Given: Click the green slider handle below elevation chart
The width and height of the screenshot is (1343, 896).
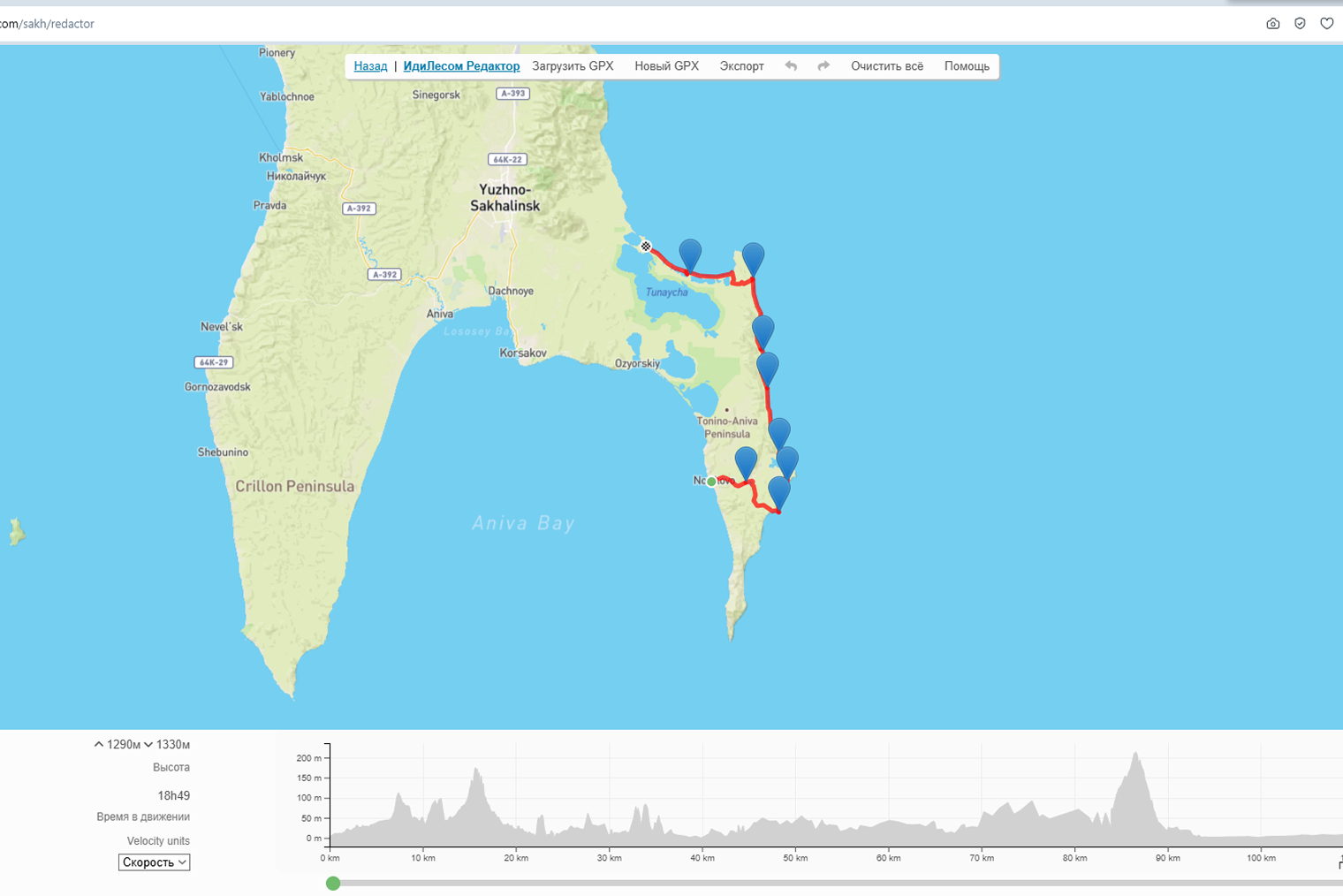Looking at the screenshot, I should 333,884.
